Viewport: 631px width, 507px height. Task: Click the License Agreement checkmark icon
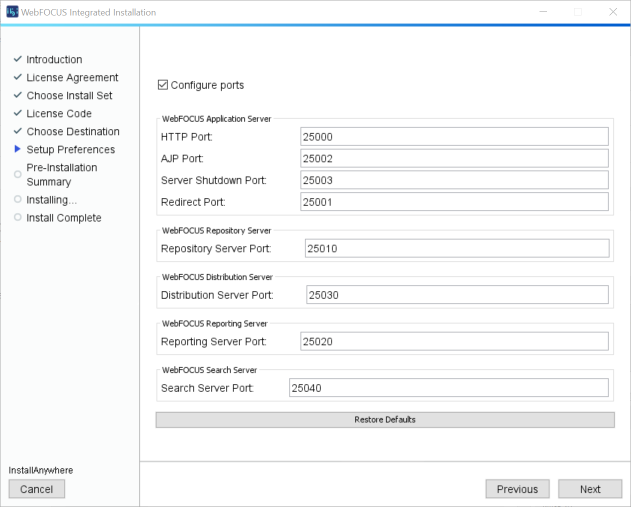[17, 77]
